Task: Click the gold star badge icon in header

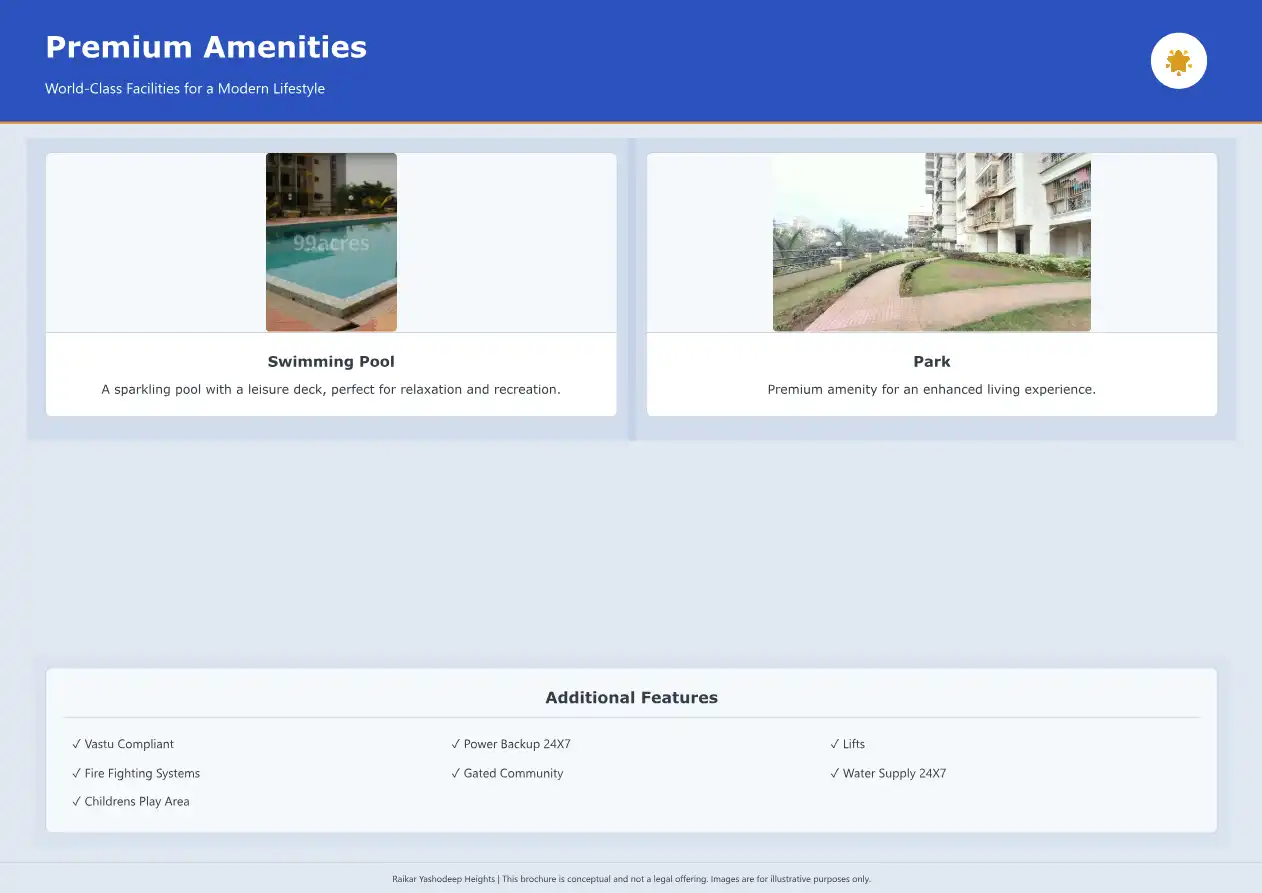Action: (x=1178, y=61)
